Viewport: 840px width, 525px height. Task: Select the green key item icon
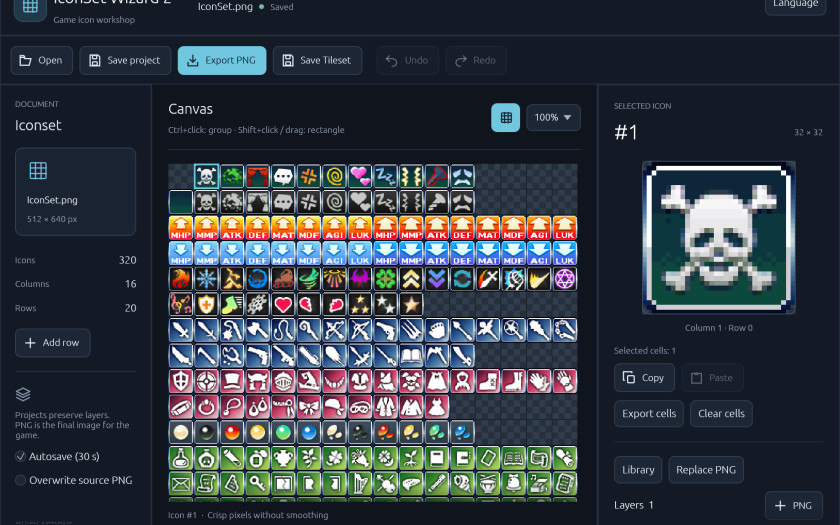click(x=258, y=484)
